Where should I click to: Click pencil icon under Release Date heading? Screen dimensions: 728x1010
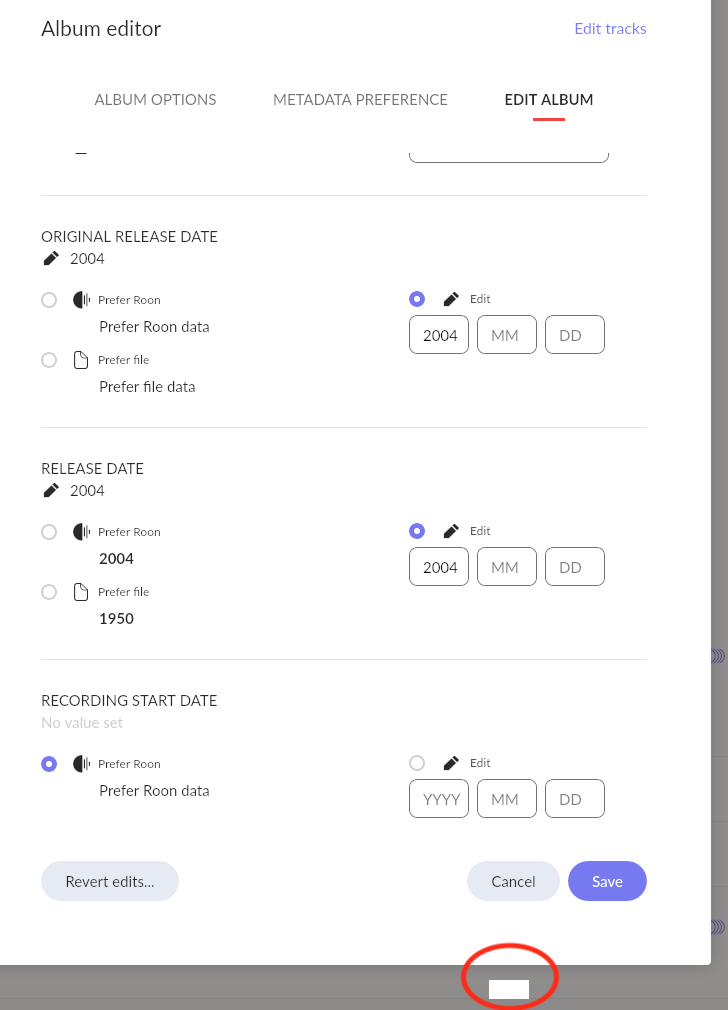tap(51, 491)
